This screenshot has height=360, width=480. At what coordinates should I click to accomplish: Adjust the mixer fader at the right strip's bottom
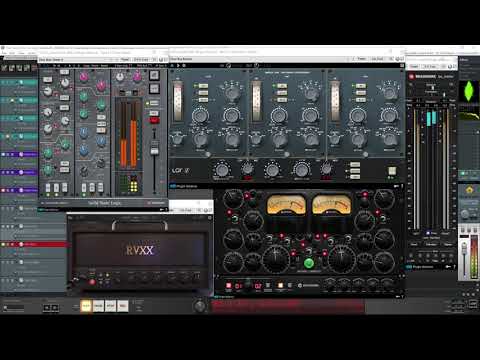point(464,248)
